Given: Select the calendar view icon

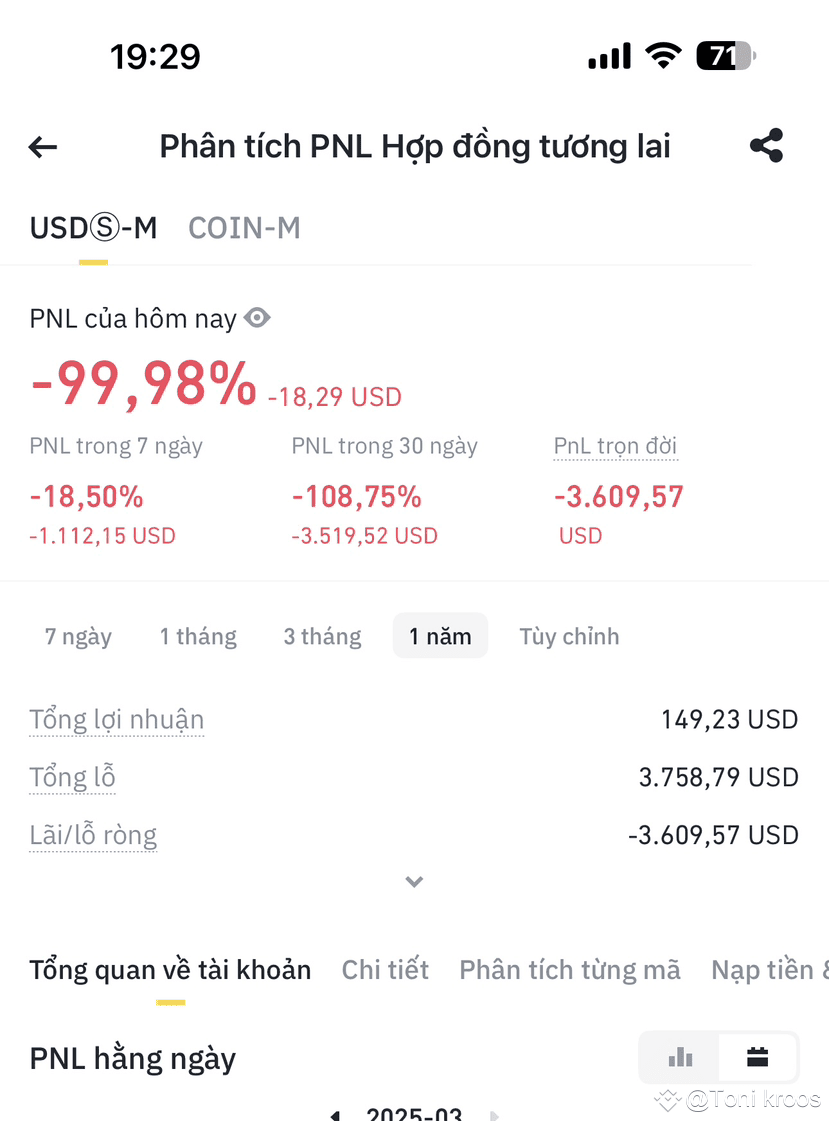Looking at the screenshot, I should pyautogui.click(x=758, y=1057).
